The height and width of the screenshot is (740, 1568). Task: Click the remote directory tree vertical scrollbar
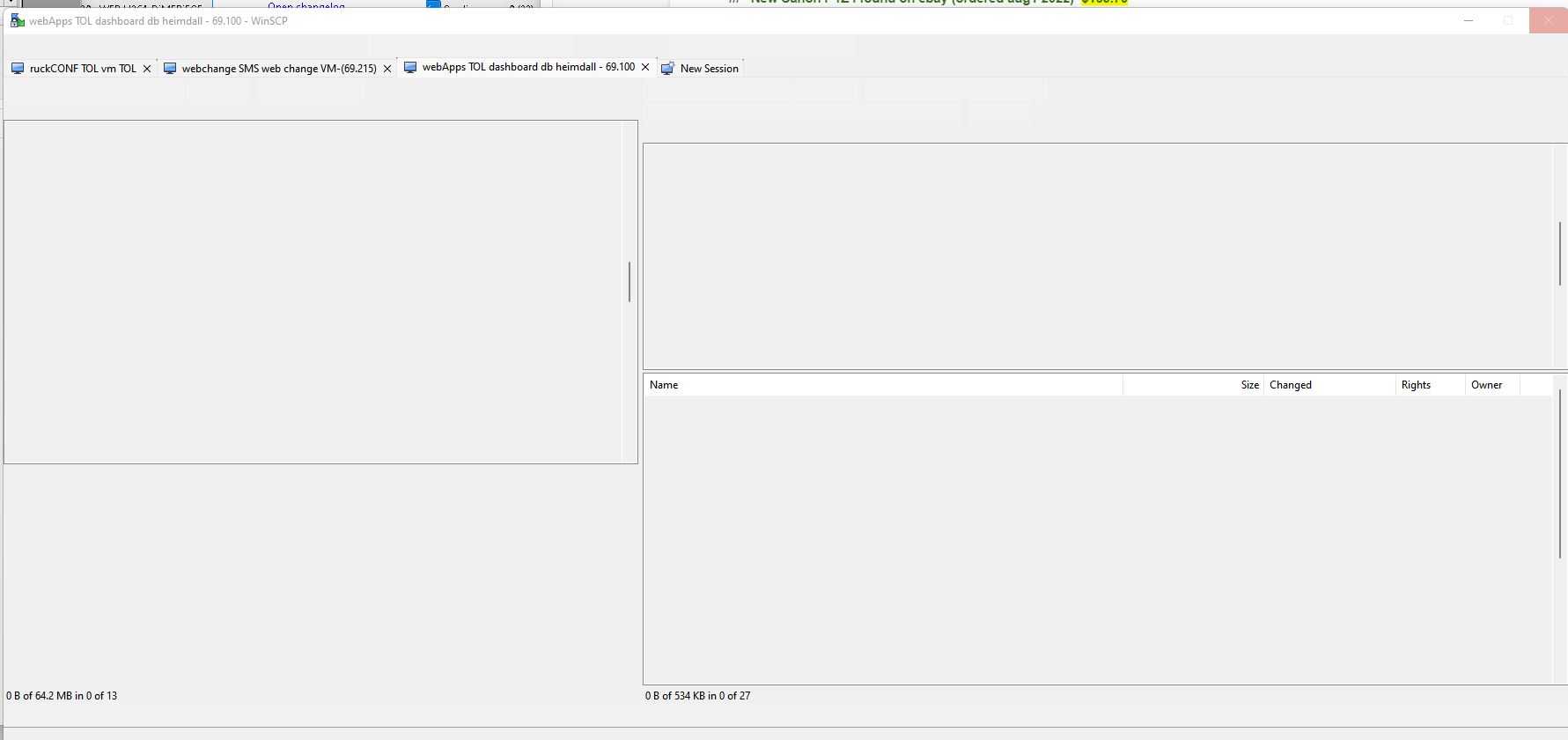pyautogui.click(x=1560, y=254)
